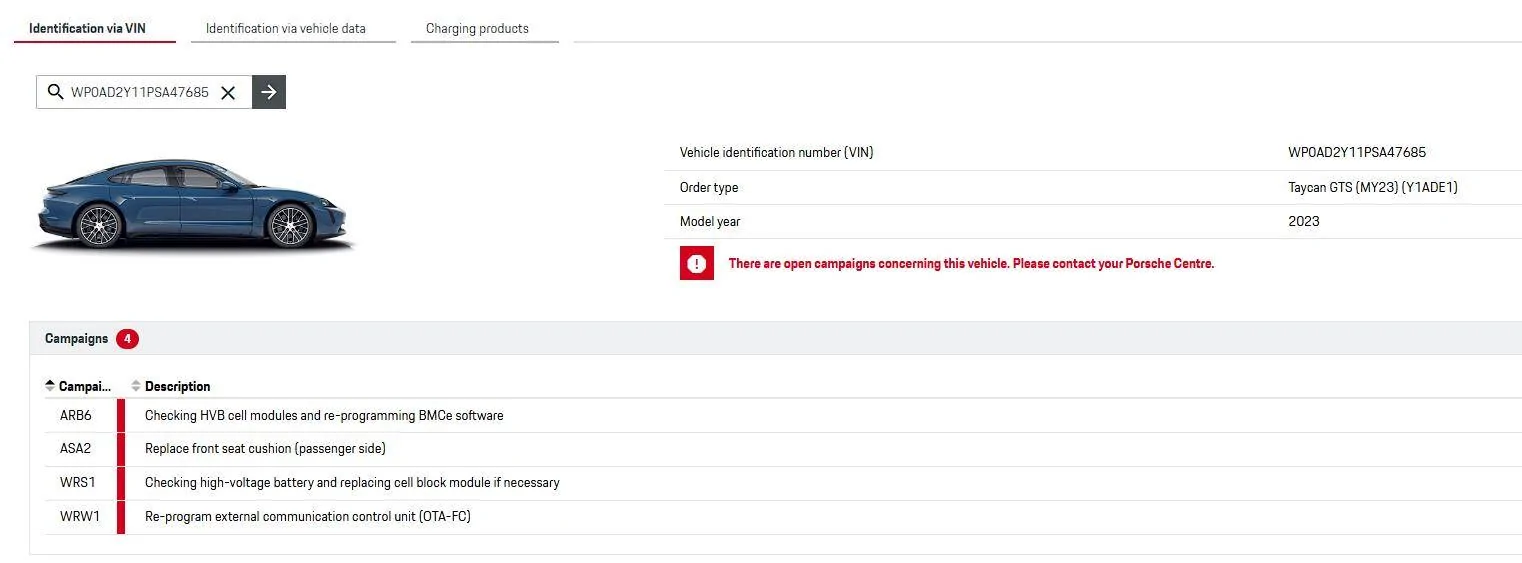Switch to Identification via VIN tab

88,28
